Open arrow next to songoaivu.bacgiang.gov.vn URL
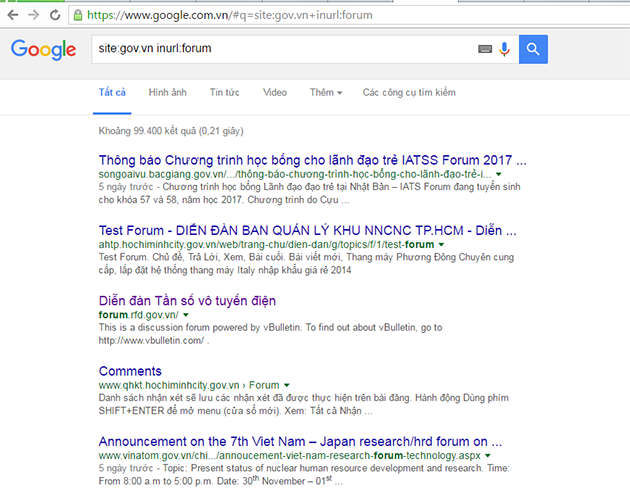 499,174
